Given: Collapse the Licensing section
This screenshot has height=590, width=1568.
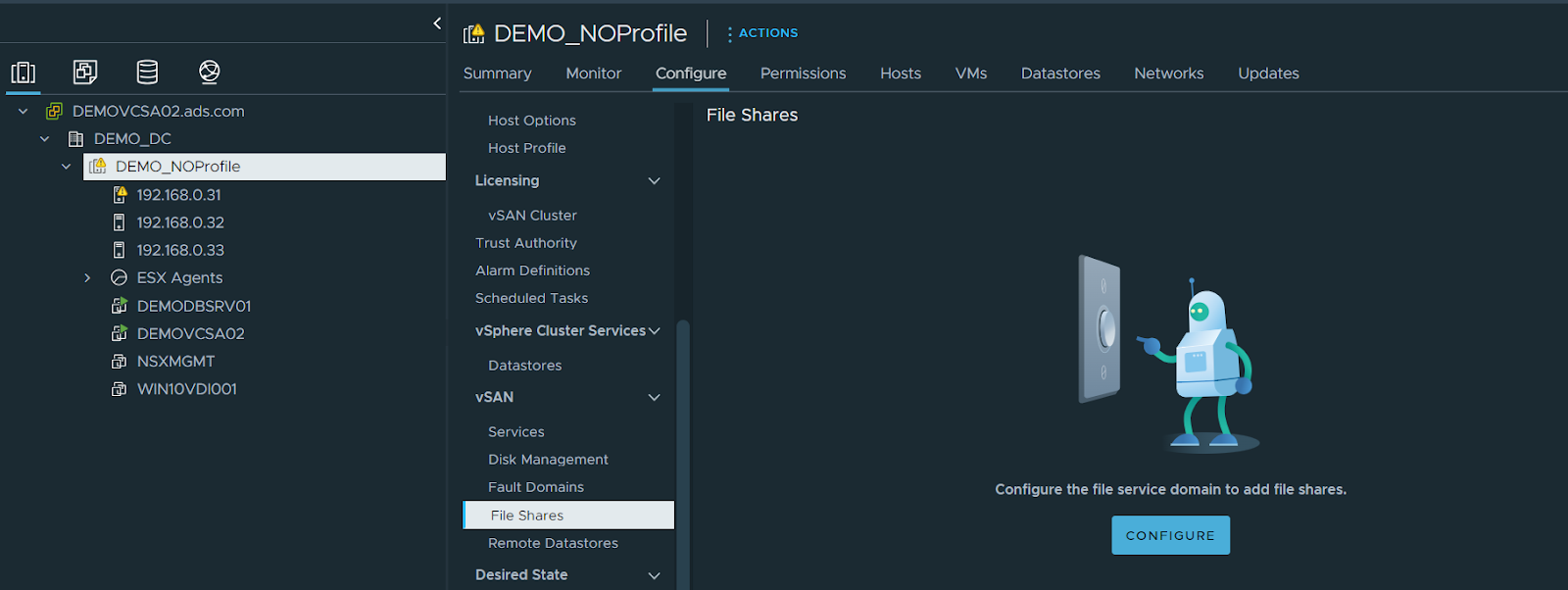Looking at the screenshot, I should (x=655, y=180).
